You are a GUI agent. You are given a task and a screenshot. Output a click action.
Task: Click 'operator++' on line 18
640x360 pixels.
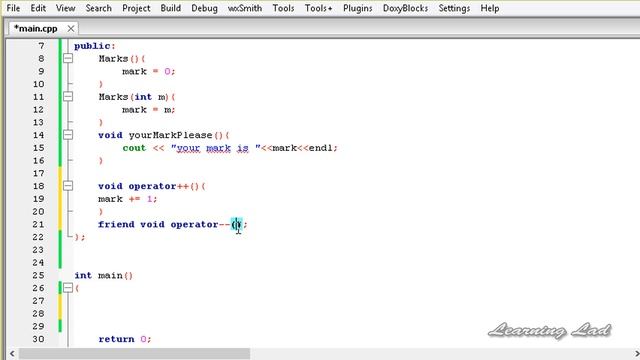pyautogui.click(x=159, y=186)
